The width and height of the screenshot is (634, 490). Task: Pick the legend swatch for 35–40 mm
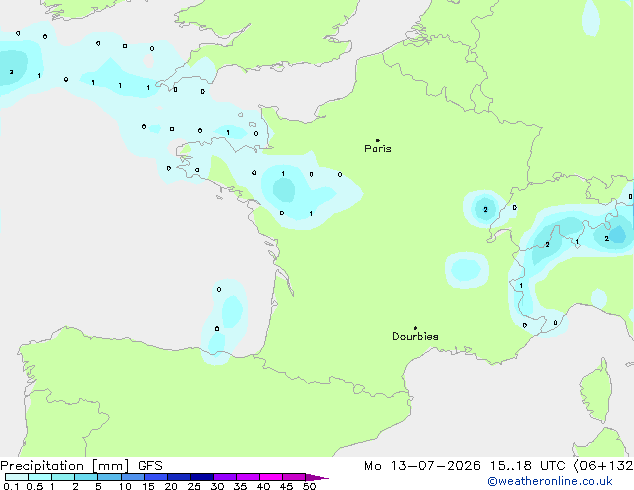pyautogui.click(x=248, y=477)
